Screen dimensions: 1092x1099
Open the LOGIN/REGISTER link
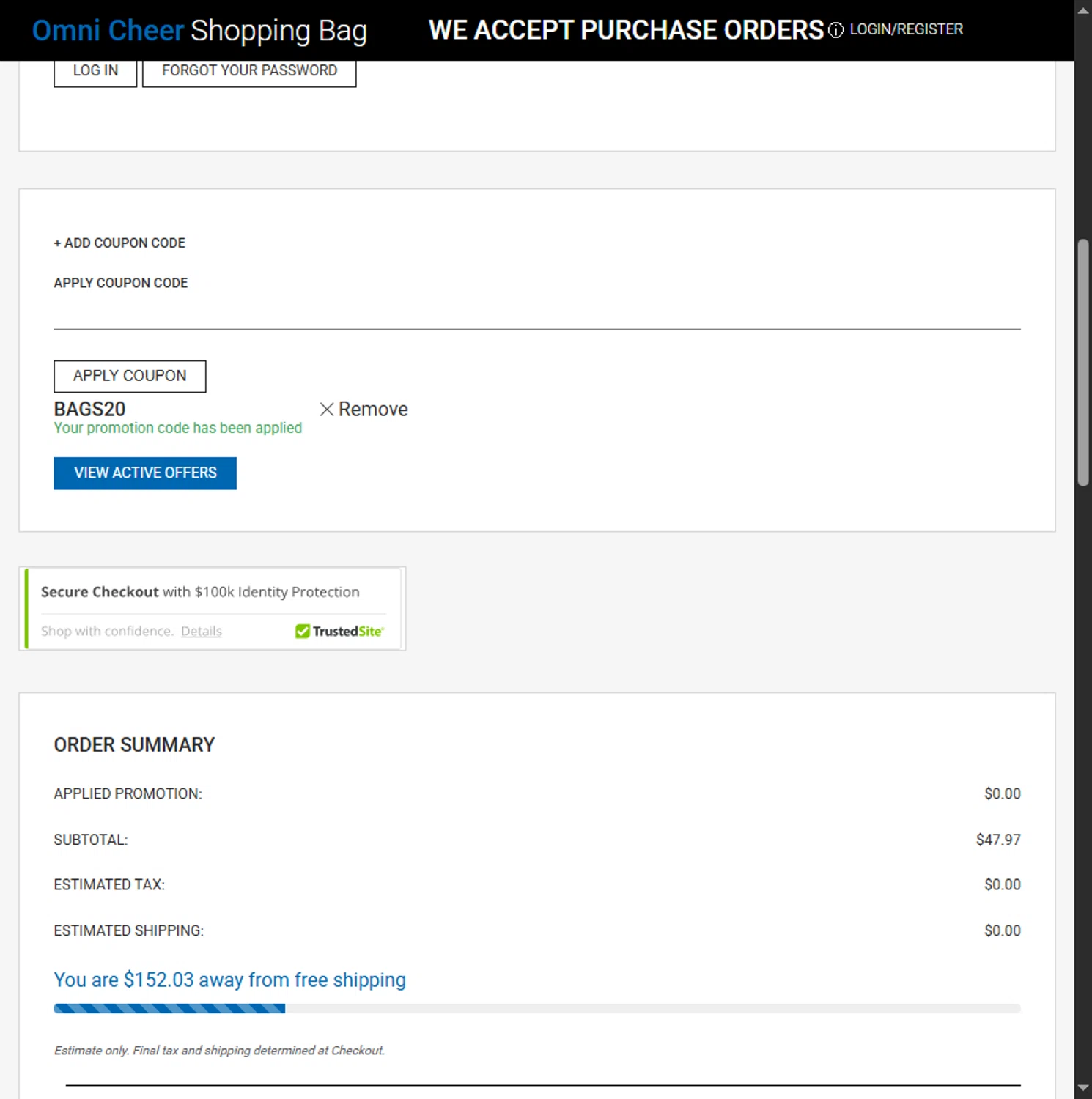(x=906, y=29)
